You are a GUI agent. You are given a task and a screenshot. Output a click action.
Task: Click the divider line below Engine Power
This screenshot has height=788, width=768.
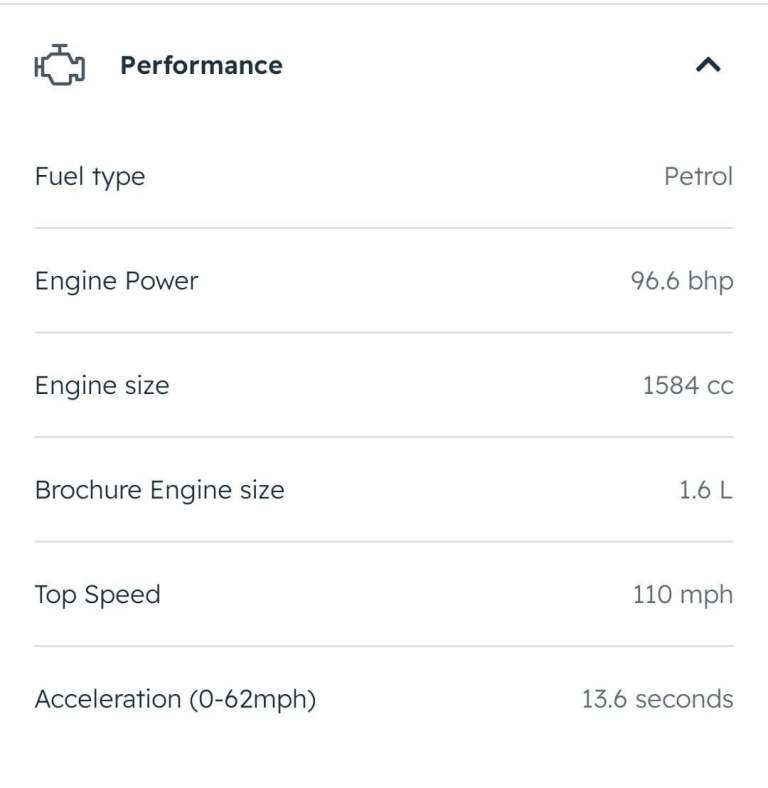(384, 333)
